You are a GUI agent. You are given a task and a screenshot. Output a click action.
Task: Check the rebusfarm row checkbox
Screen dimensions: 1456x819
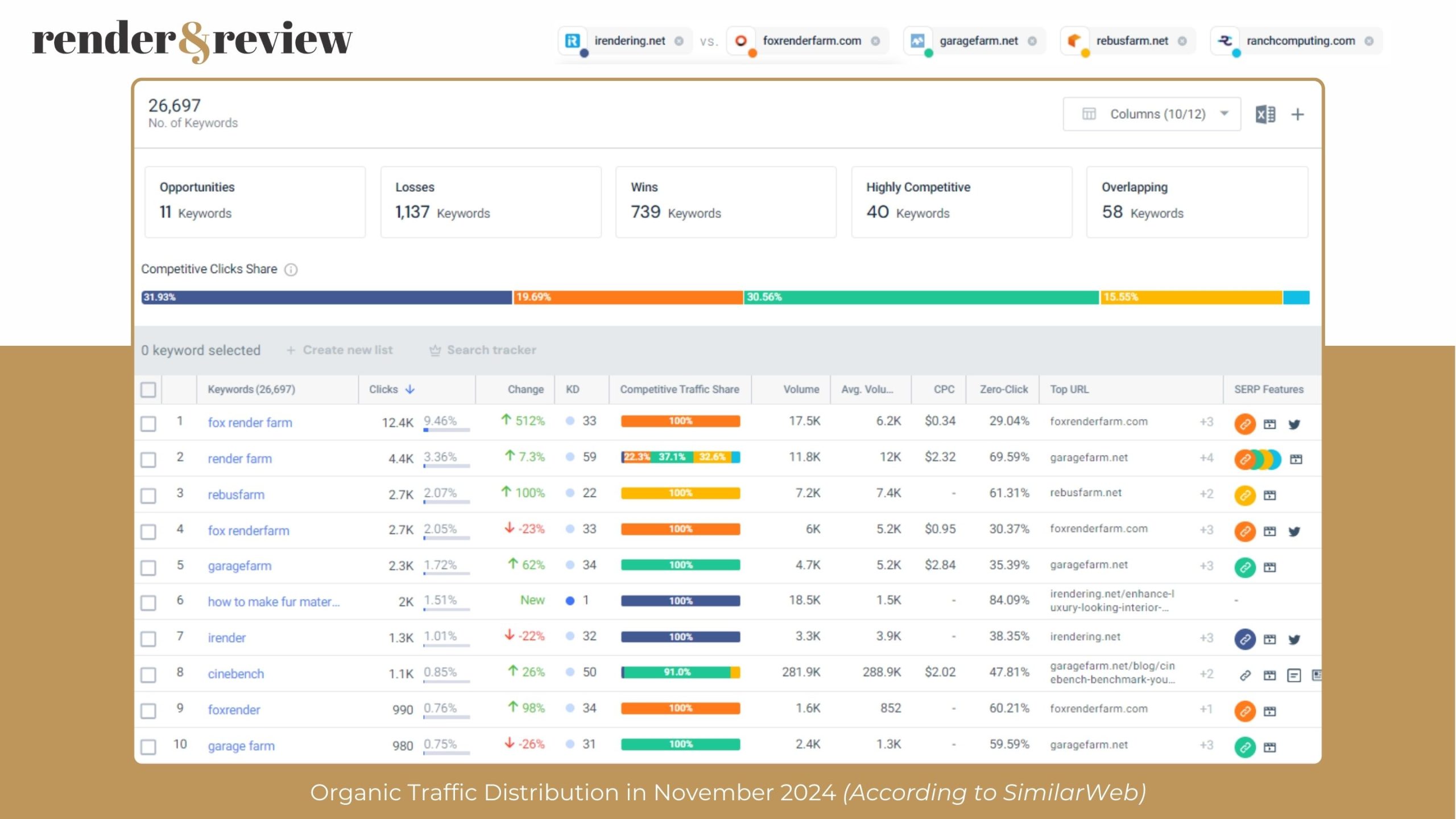tap(148, 495)
